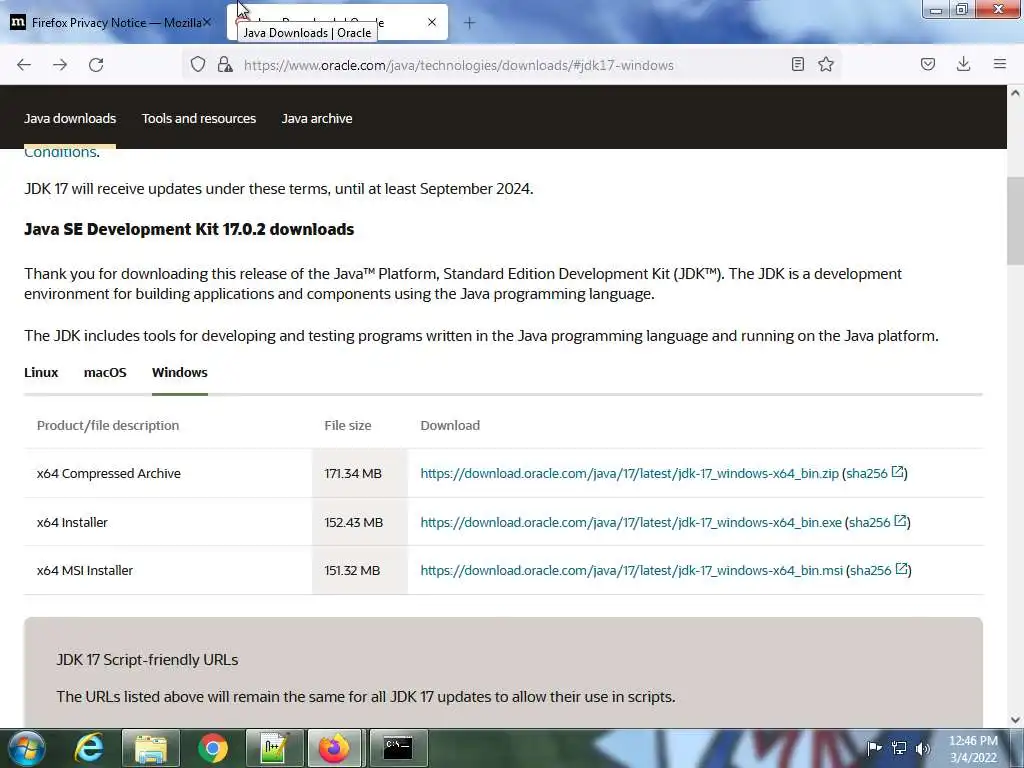The height and width of the screenshot is (768, 1024).
Task: Open the volume control in system tray
Action: tap(923, 748)
